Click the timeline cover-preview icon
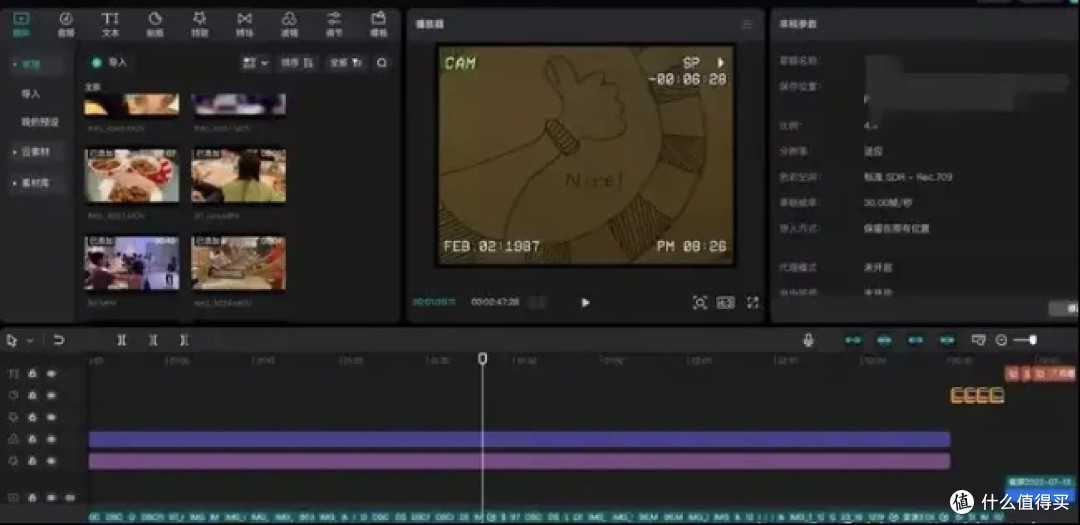Image resolution: width=1080 pixels, height=525 pixels. tap(979, 340)
